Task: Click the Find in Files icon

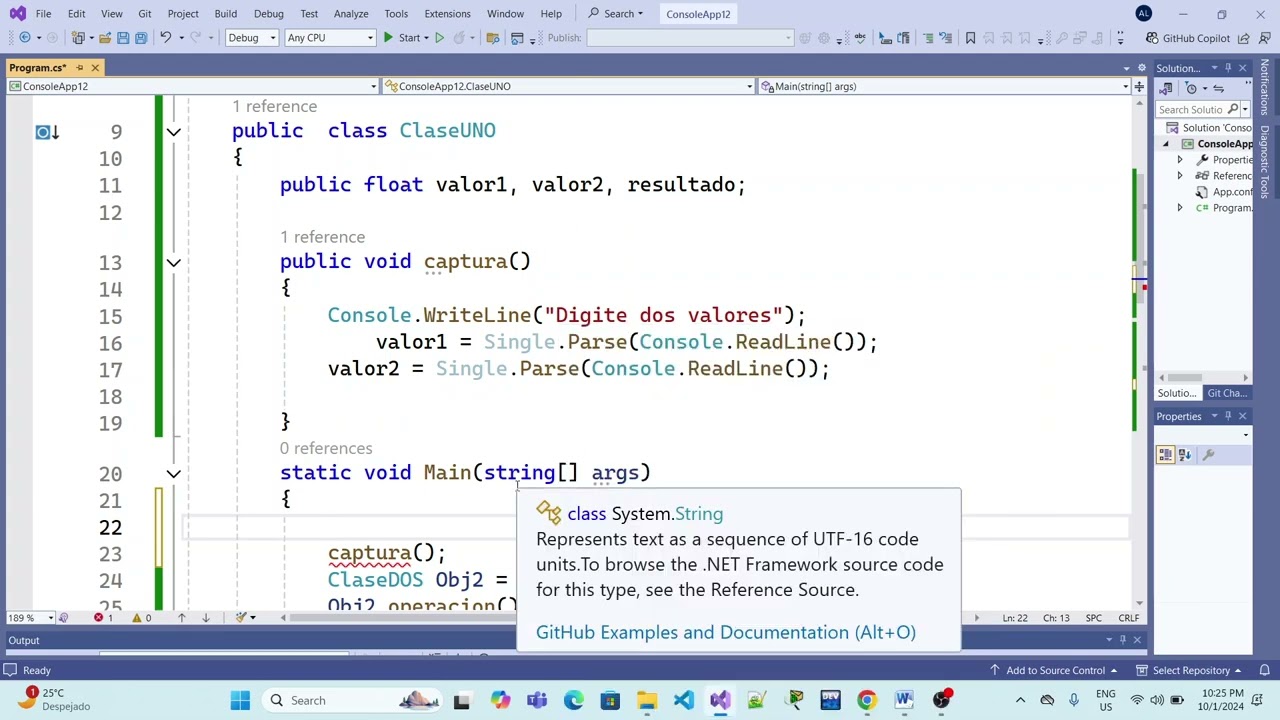Action: click(x=492, y=38)
